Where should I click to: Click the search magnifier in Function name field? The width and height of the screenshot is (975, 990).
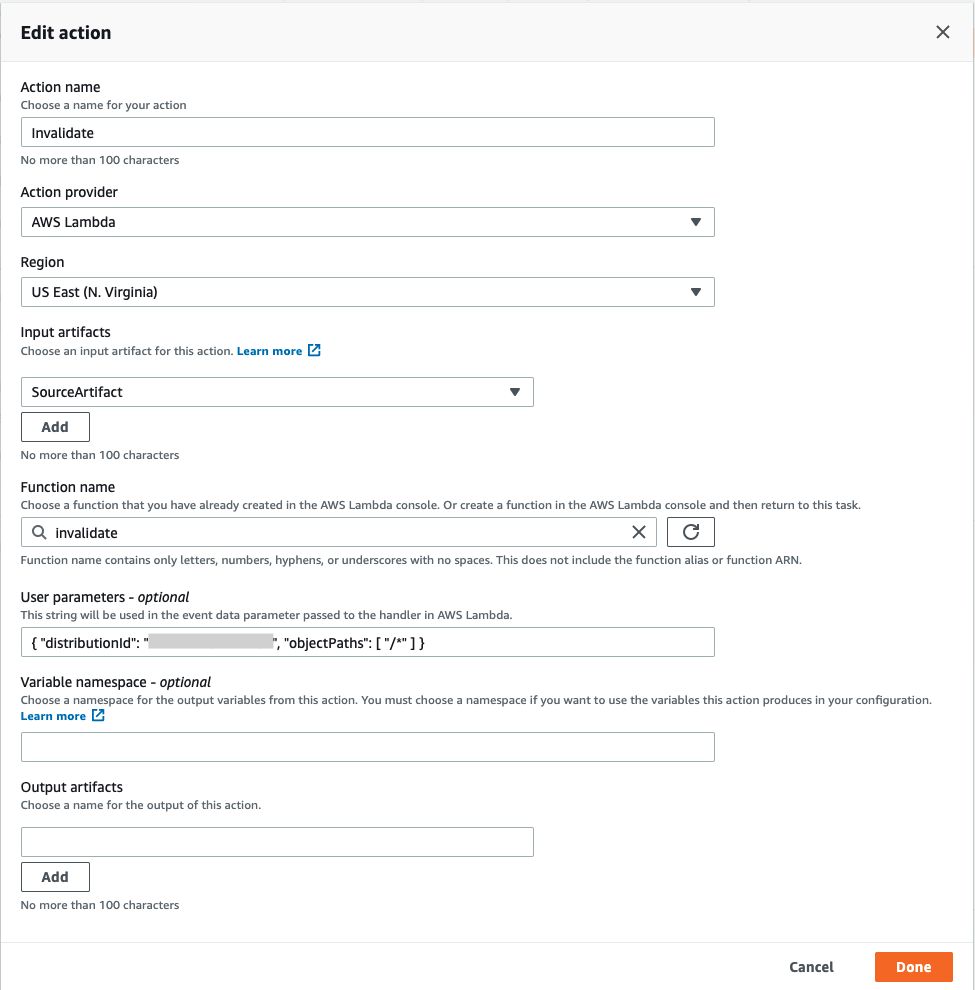[39, 532]
